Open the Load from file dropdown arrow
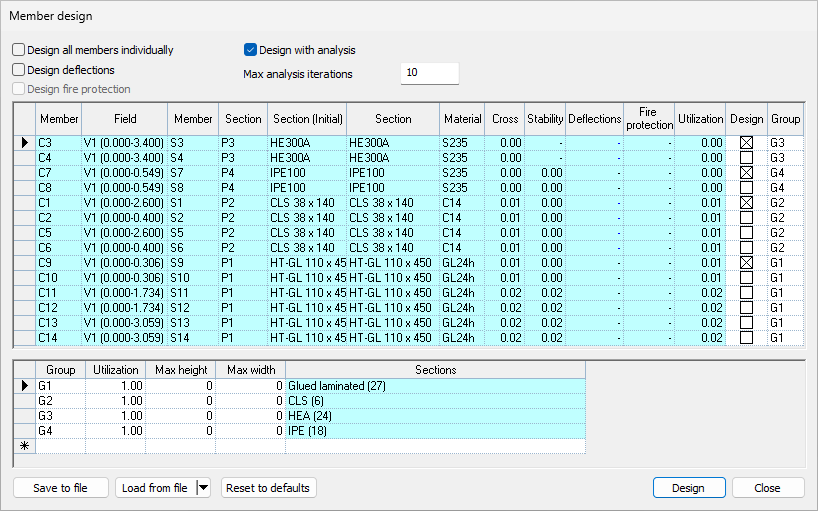818x511 pixels. click(x=203, y=488)
